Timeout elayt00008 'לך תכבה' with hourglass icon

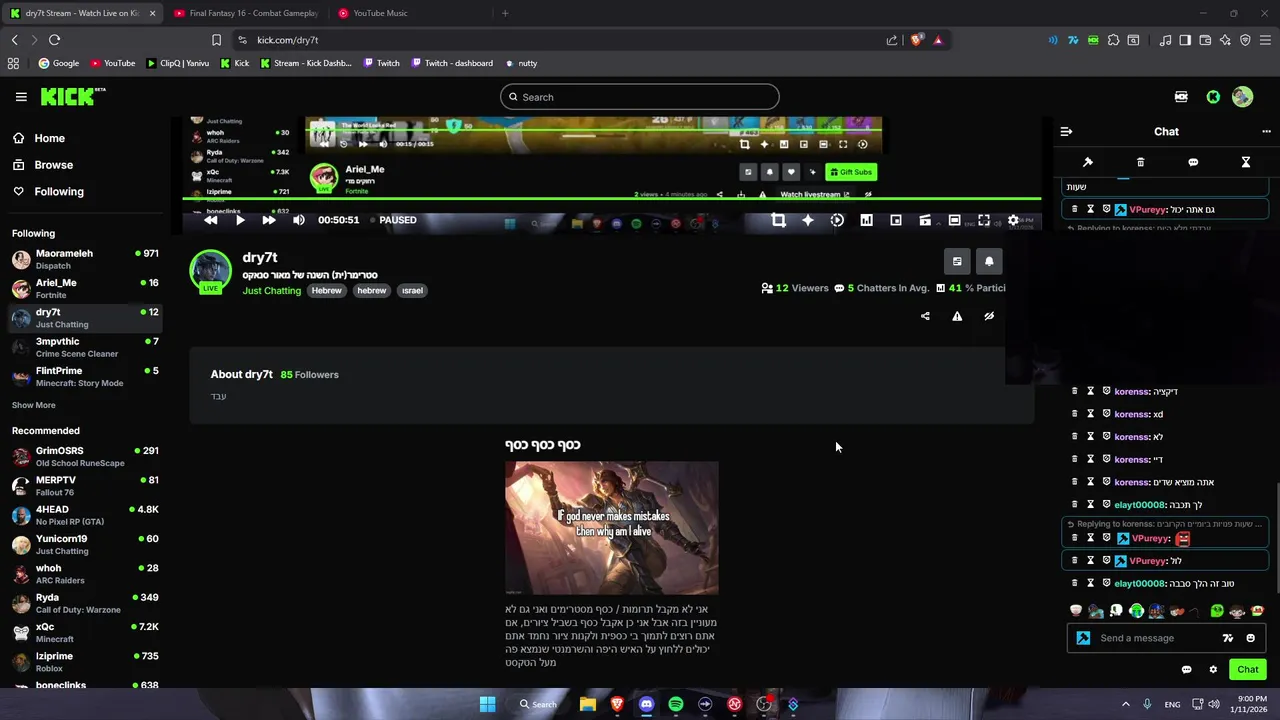tap(1091, 505)
